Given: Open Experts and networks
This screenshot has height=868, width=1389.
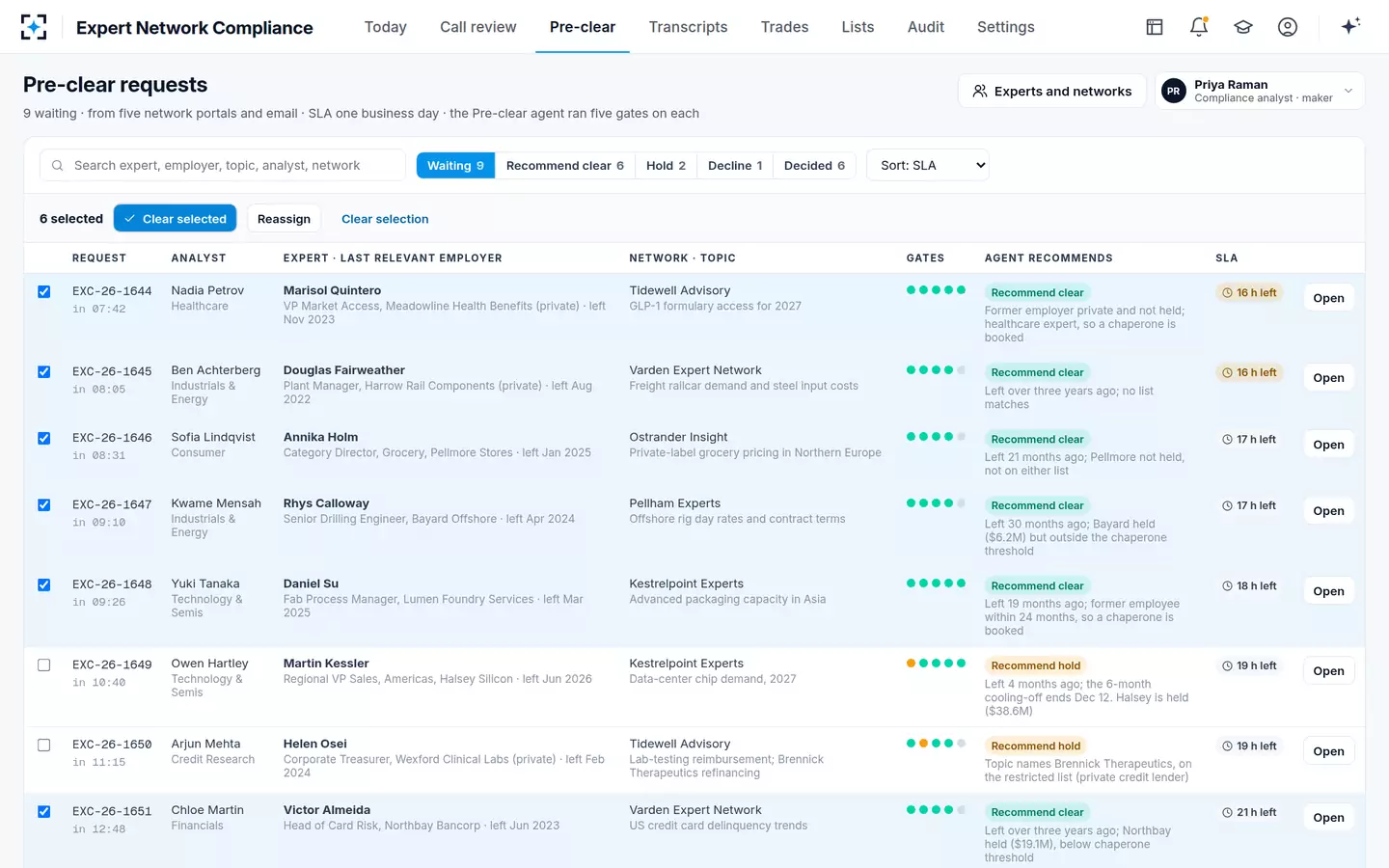Looking at the screenshot, I should (x=1051, y=91).
